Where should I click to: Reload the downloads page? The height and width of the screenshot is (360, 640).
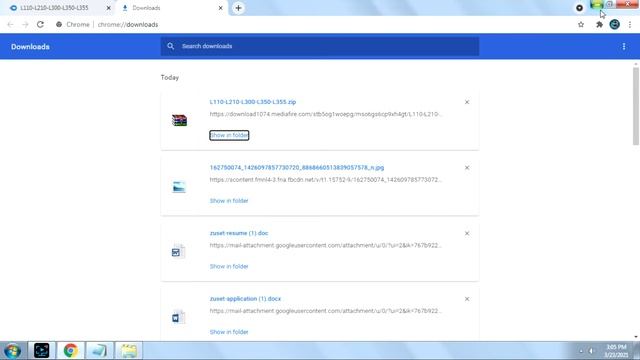coord(40,24)
